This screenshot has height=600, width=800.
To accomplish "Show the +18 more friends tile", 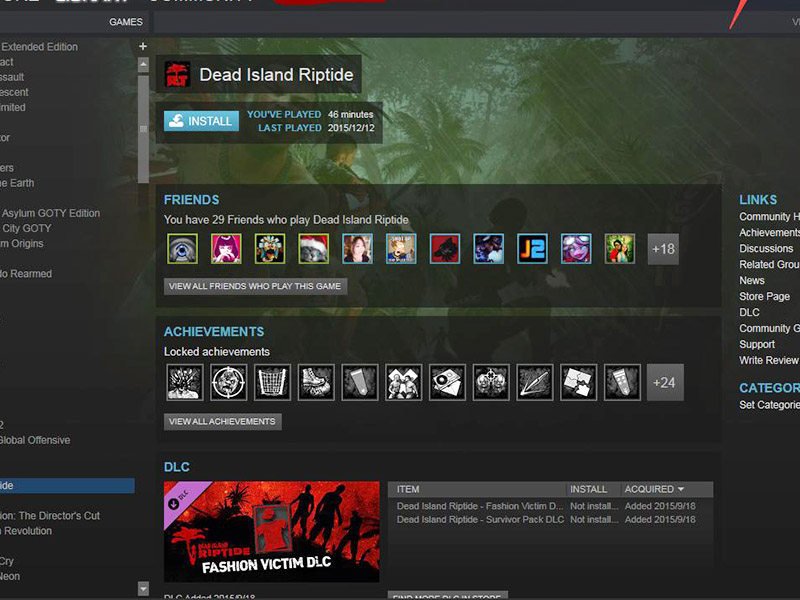I will click(x=663, y=249).
